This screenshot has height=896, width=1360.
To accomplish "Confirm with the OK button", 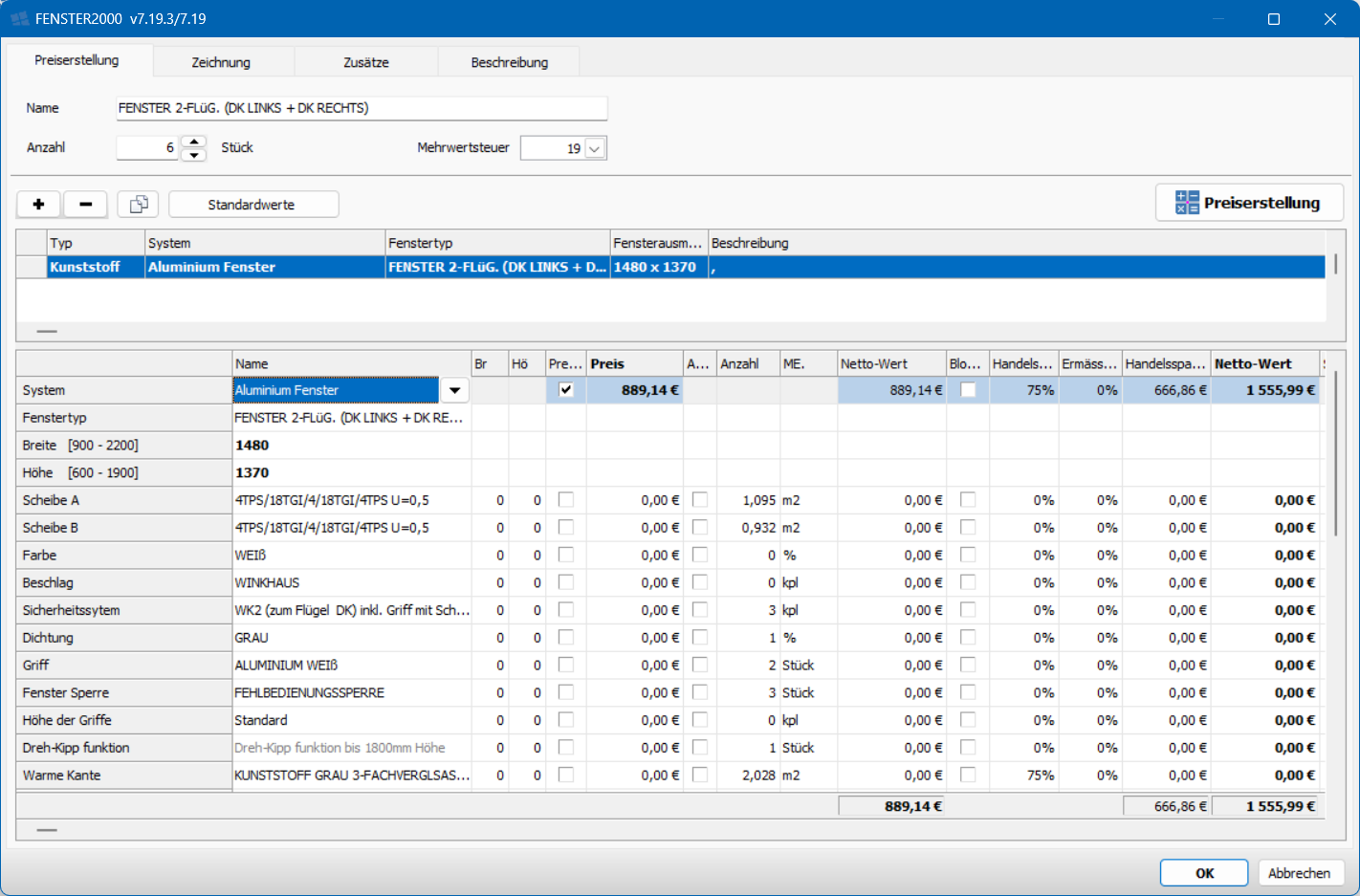I will coord(1204,873).
